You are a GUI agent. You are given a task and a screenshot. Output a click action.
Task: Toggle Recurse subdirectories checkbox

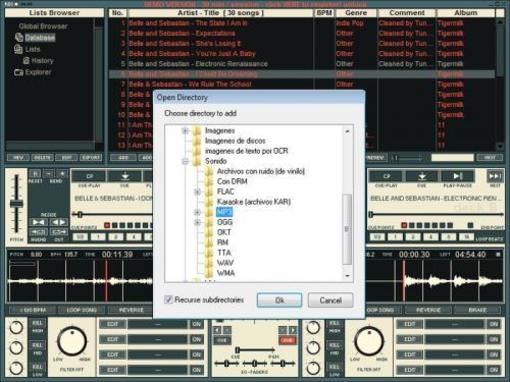168,300
